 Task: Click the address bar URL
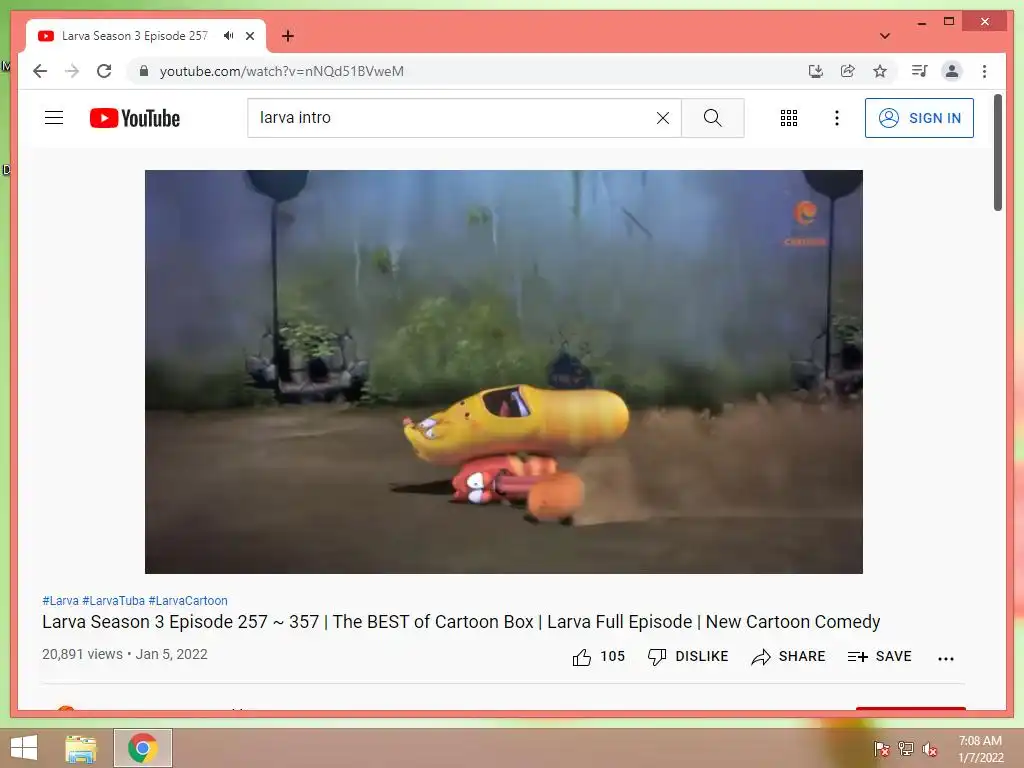coord(281,71)
